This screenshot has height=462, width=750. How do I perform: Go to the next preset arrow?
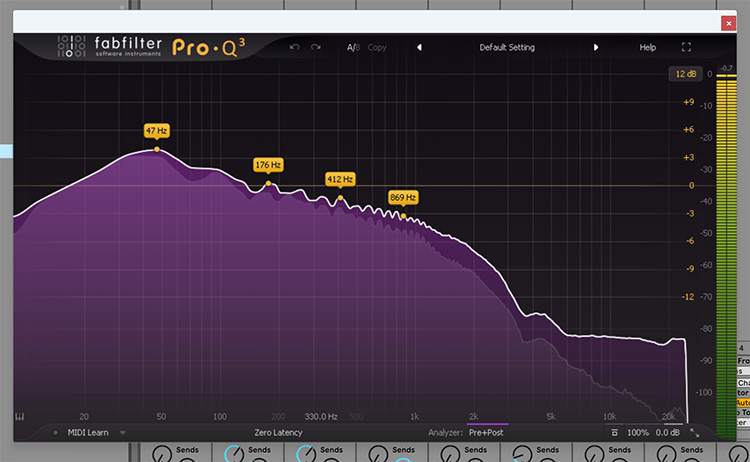596,47
